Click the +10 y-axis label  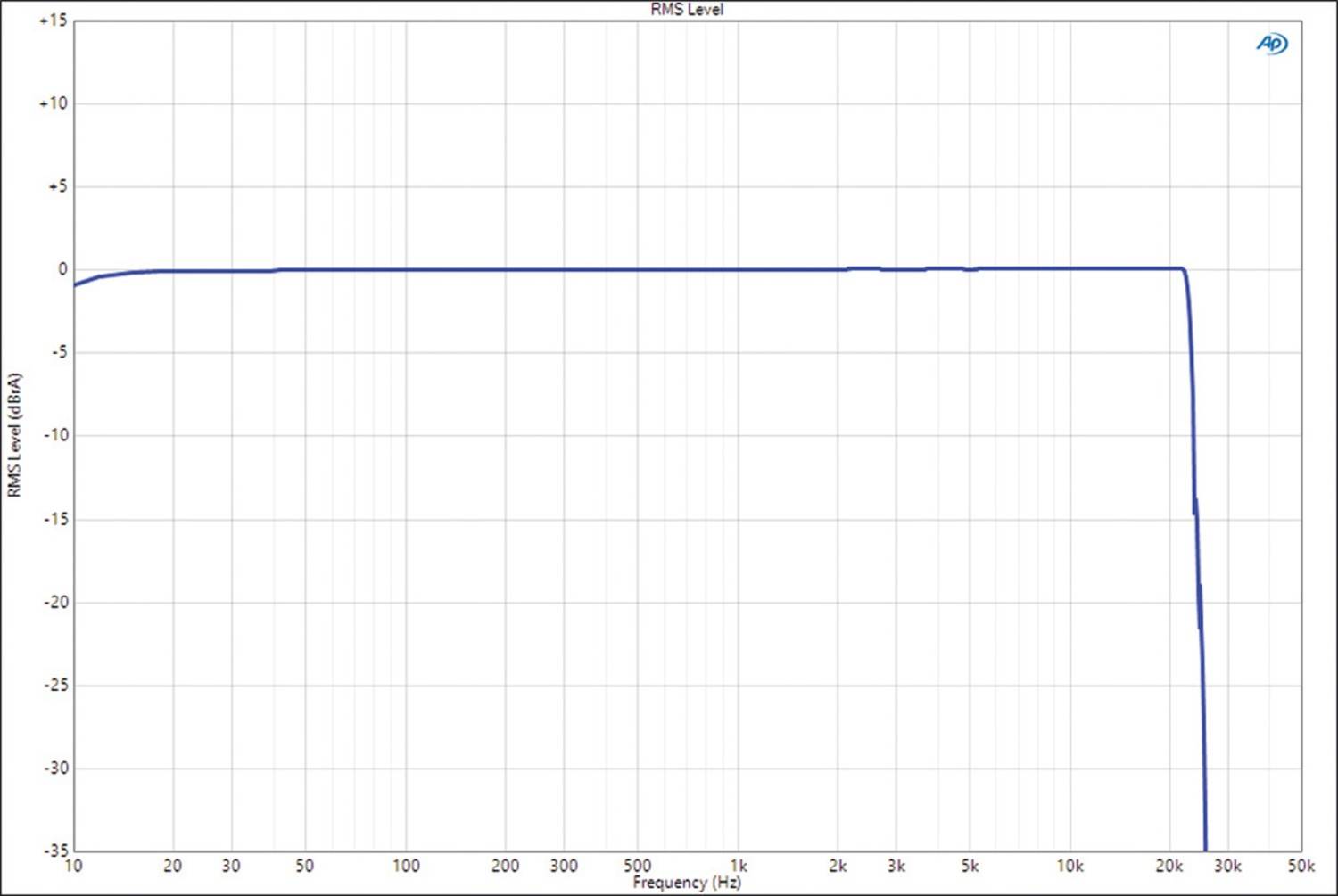54,103
